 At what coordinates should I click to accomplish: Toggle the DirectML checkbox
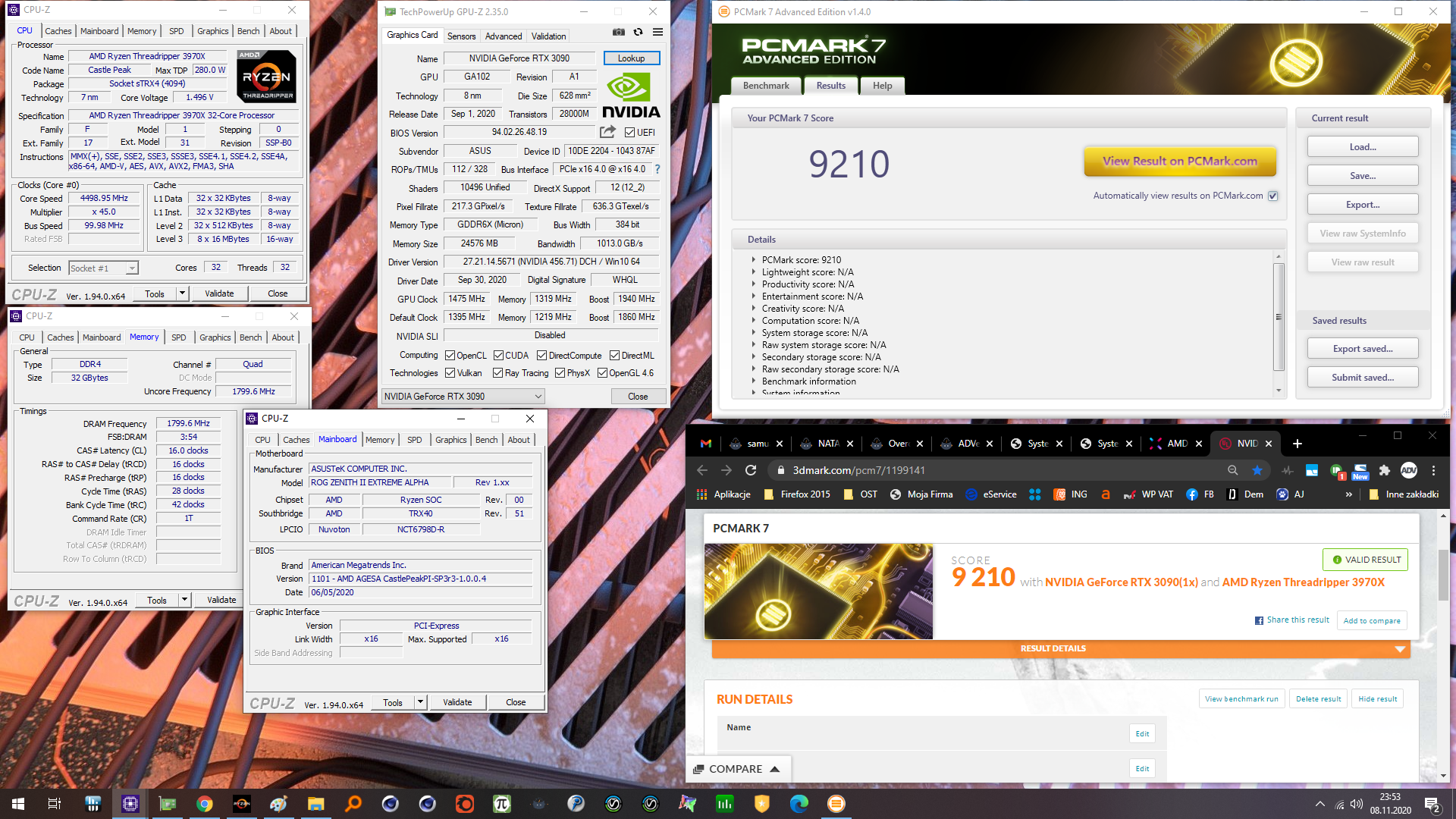[614, 356]
